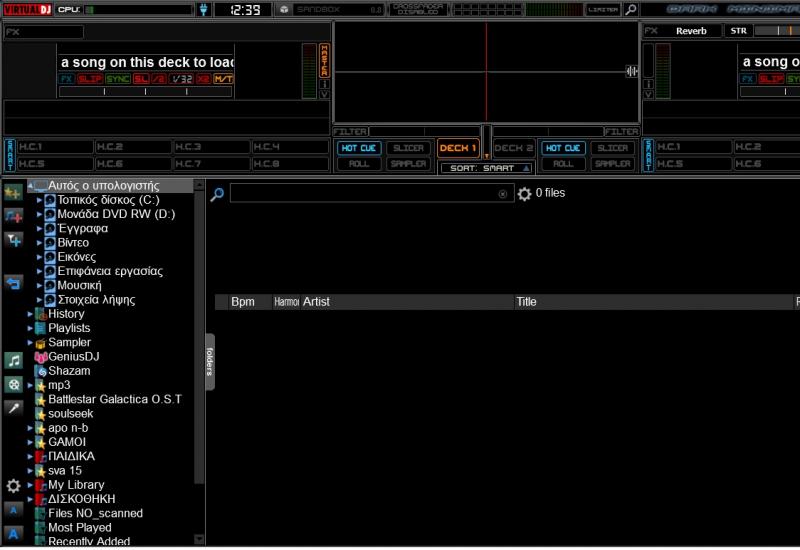The width and height of the screenshot is (800, 550).
Task: Toggle left deck FX button
Action: 67,79
